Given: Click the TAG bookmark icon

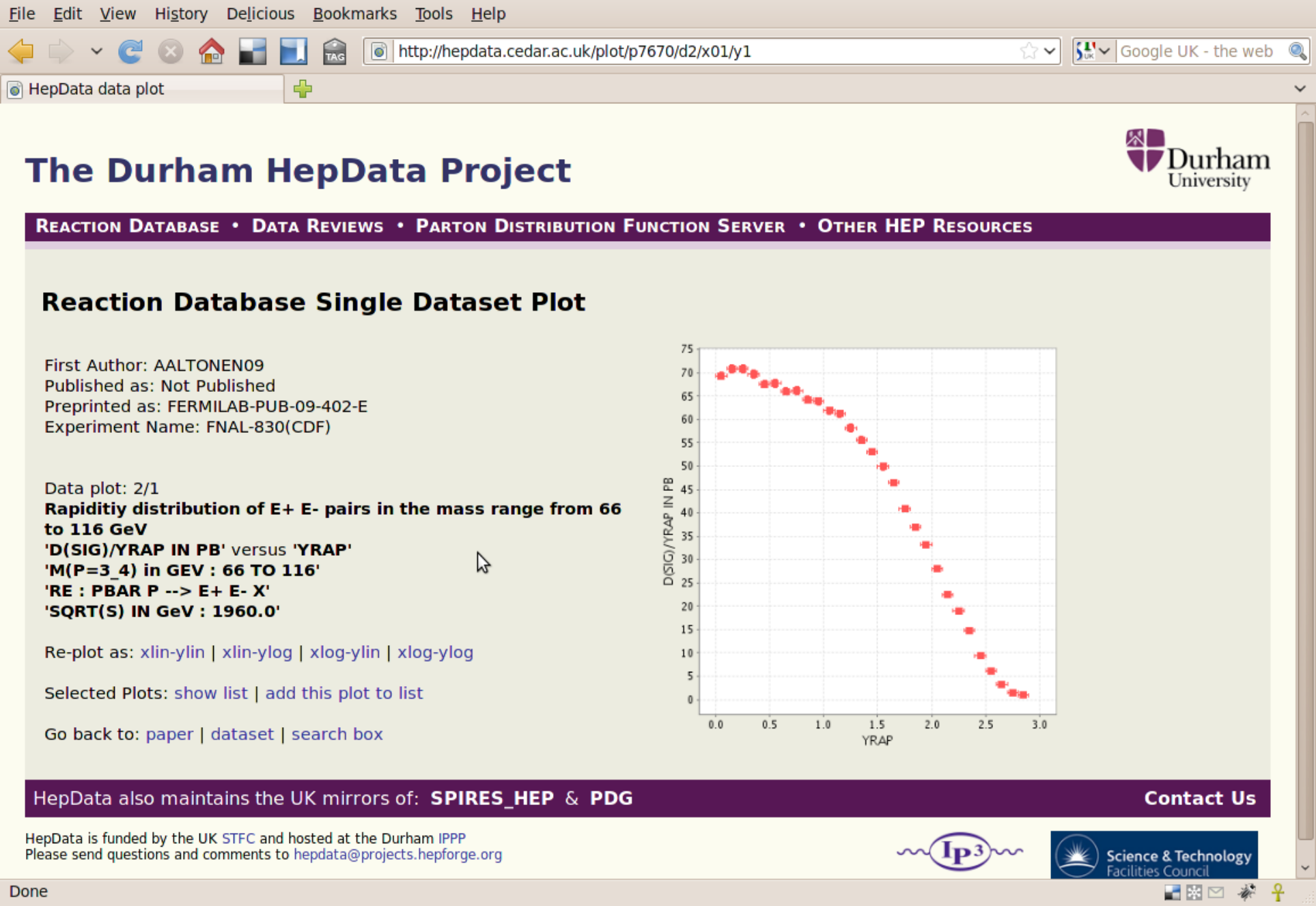Looking at the screenshot, I should click(335, 51).
